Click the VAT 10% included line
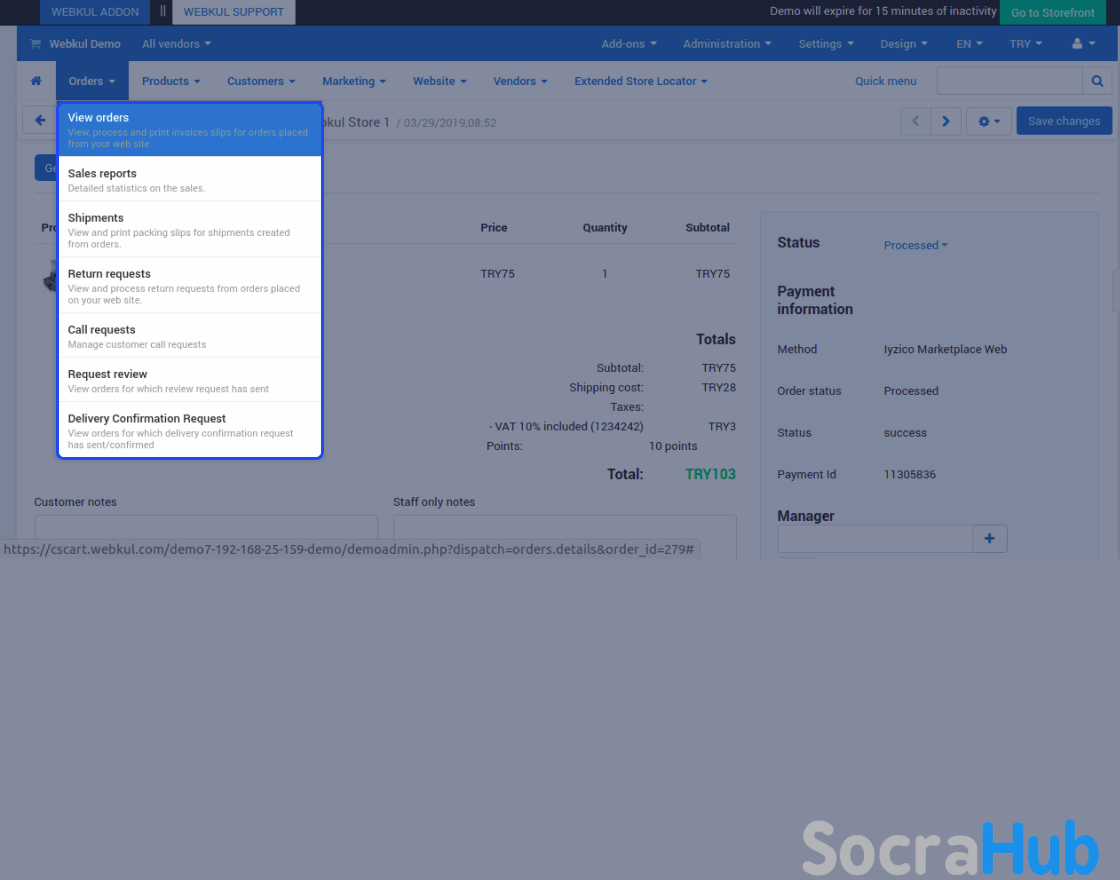The width and height of the screenshot is (1120, 880). pos(566,426)
